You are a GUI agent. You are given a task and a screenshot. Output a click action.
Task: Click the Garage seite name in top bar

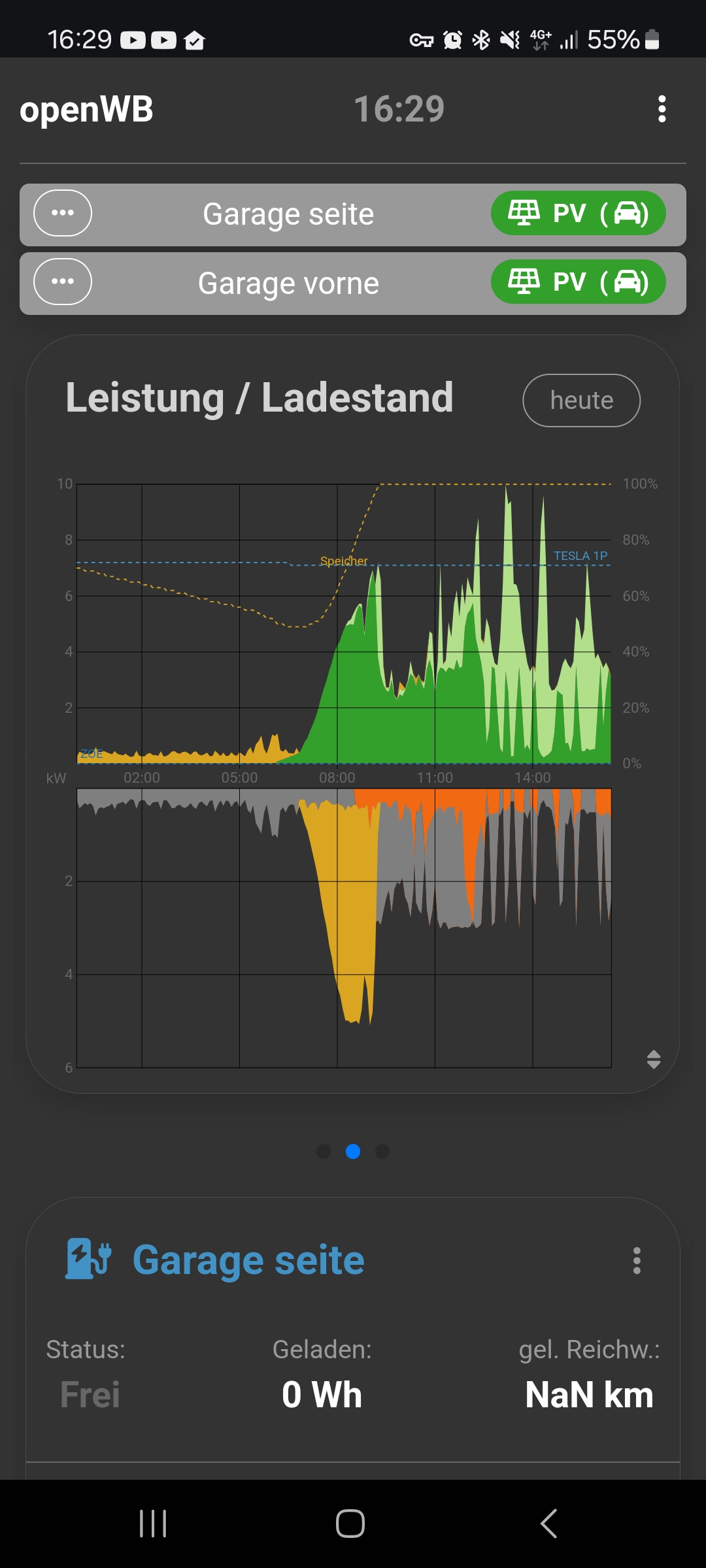288,214
